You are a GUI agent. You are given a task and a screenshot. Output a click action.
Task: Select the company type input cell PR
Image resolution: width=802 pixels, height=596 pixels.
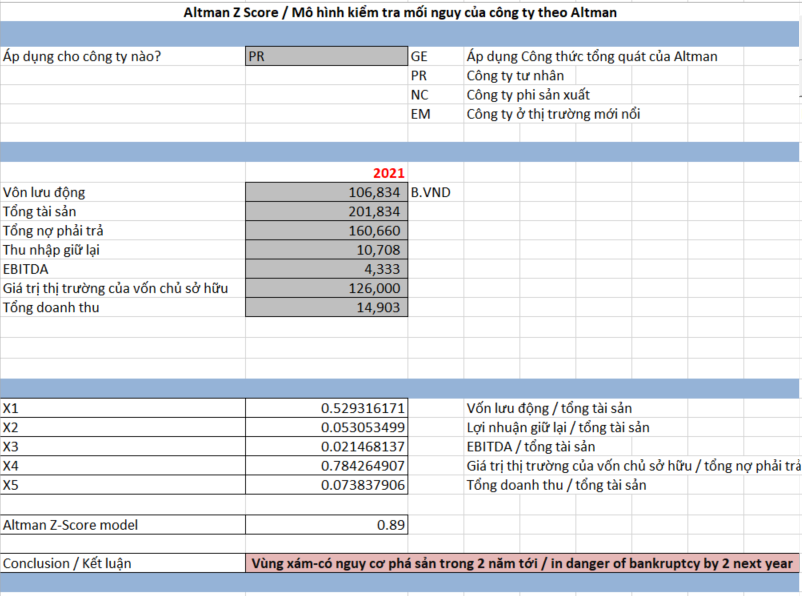pos(326,56)
